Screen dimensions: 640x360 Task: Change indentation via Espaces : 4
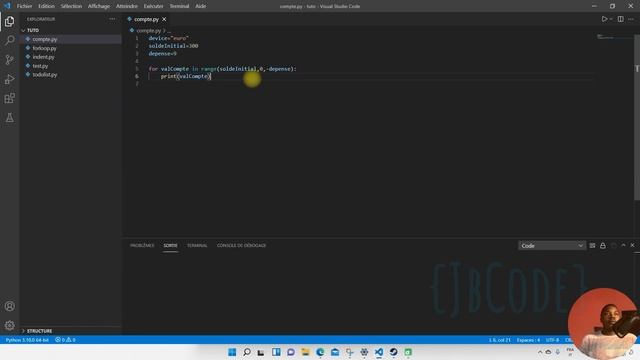point(528,340)
